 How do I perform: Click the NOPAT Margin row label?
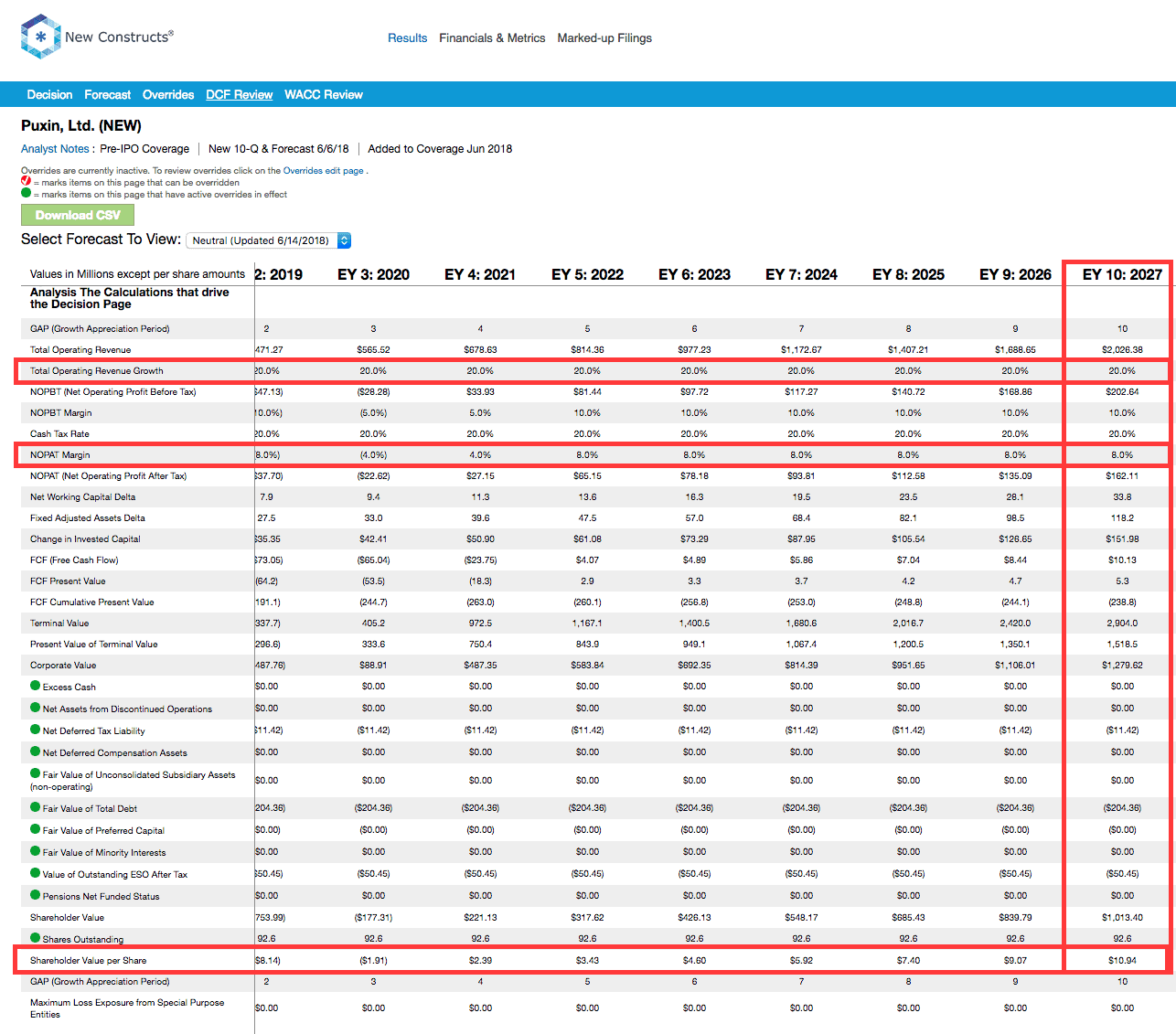60,455
